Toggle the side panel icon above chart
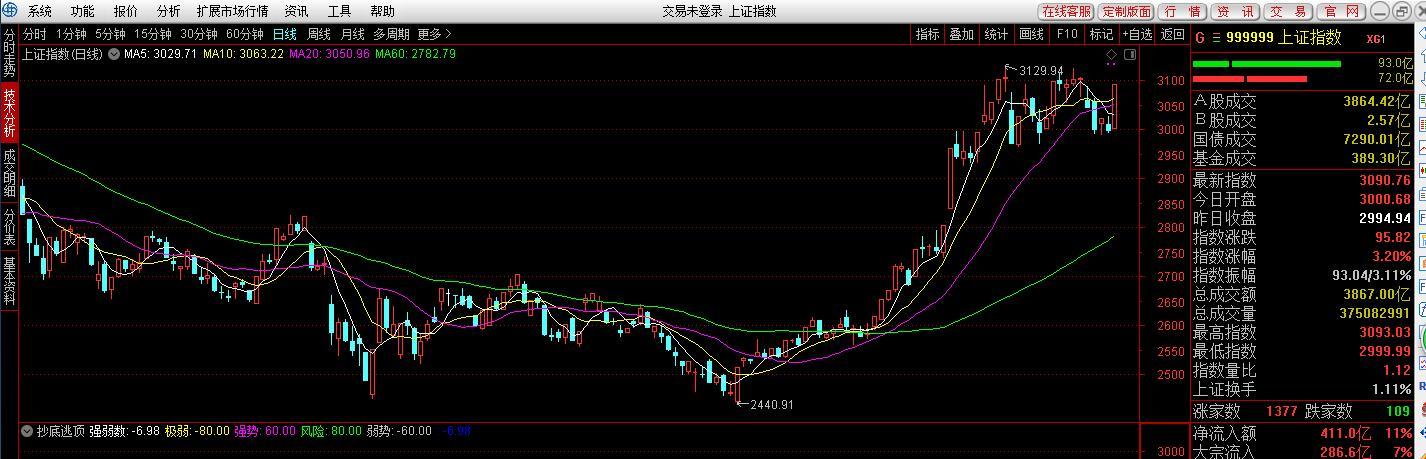This screenshot has height=459, width=1426. point(1128,54)
